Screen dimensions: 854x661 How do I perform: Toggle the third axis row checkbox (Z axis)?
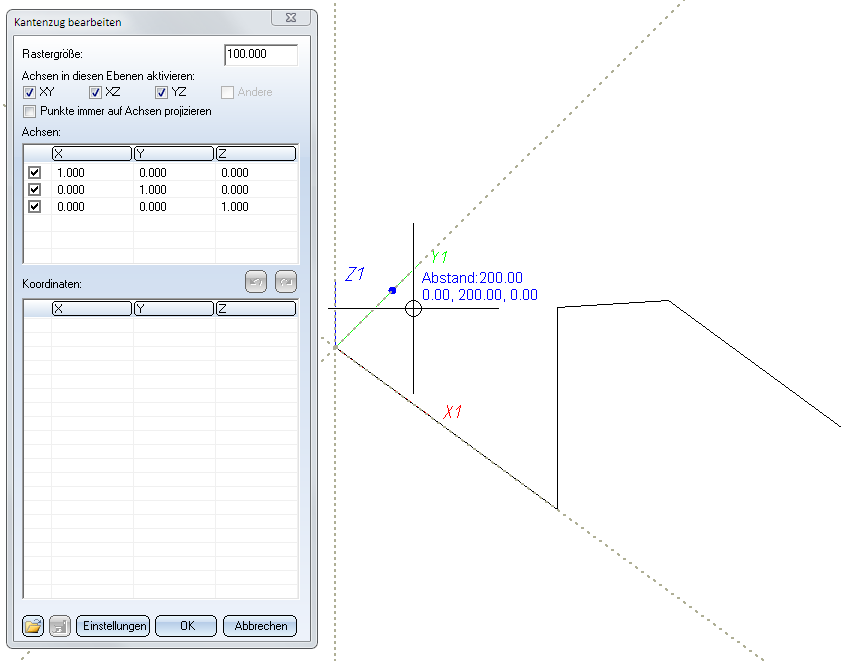click(35, 207)
